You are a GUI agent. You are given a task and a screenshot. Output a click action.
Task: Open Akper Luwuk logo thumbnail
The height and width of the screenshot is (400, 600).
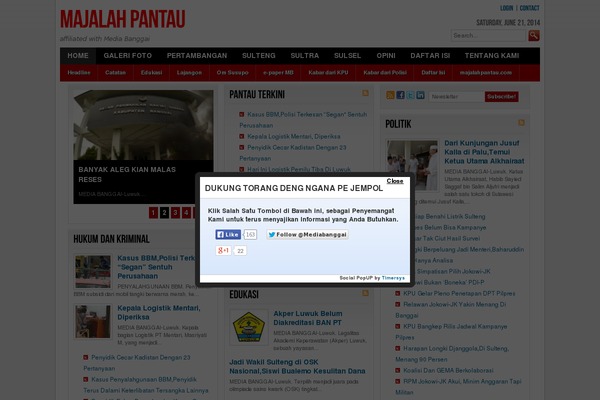[249, 327]
